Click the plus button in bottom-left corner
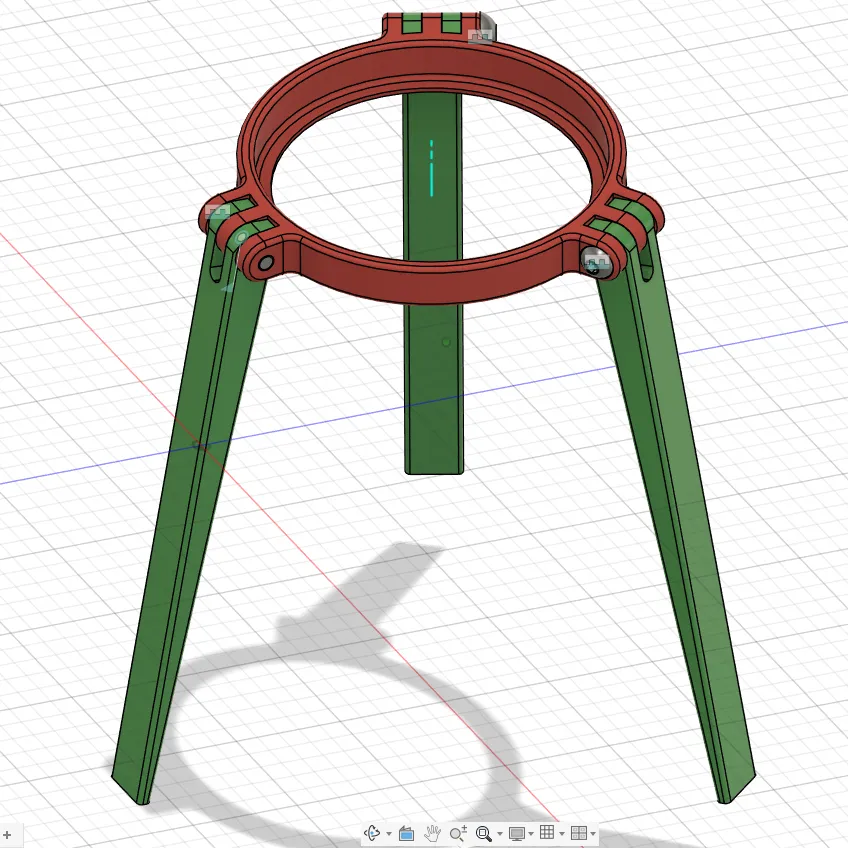Image resolution: width=848 pixels, height=848 pixels. pyautogui.click(x=7, y=836)
